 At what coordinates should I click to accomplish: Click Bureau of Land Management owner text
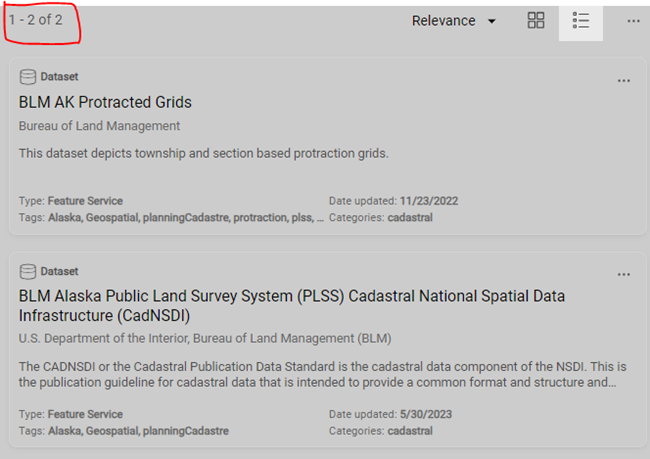(x=99, y=126)
